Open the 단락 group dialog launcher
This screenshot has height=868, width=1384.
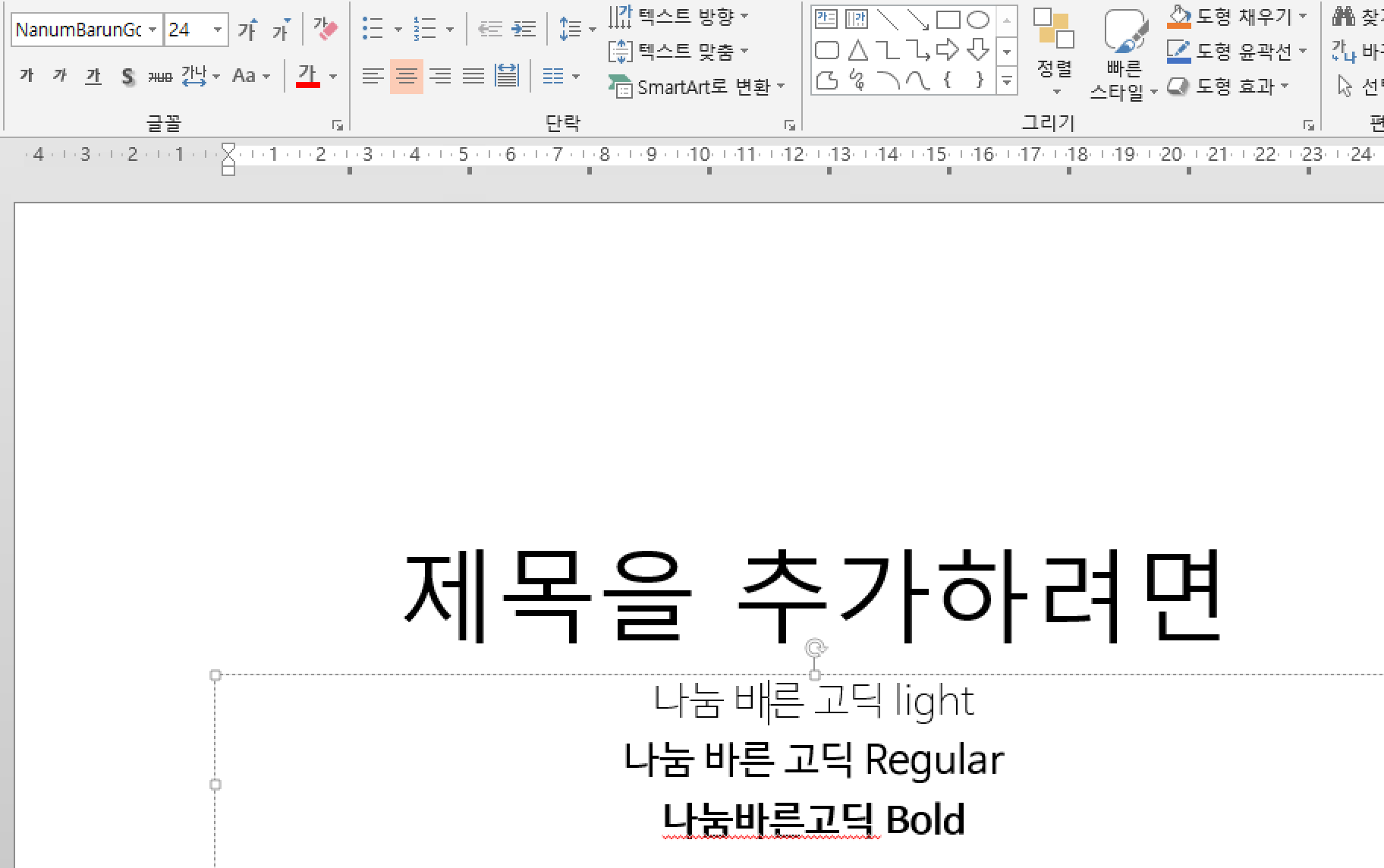tap(790, 125)
